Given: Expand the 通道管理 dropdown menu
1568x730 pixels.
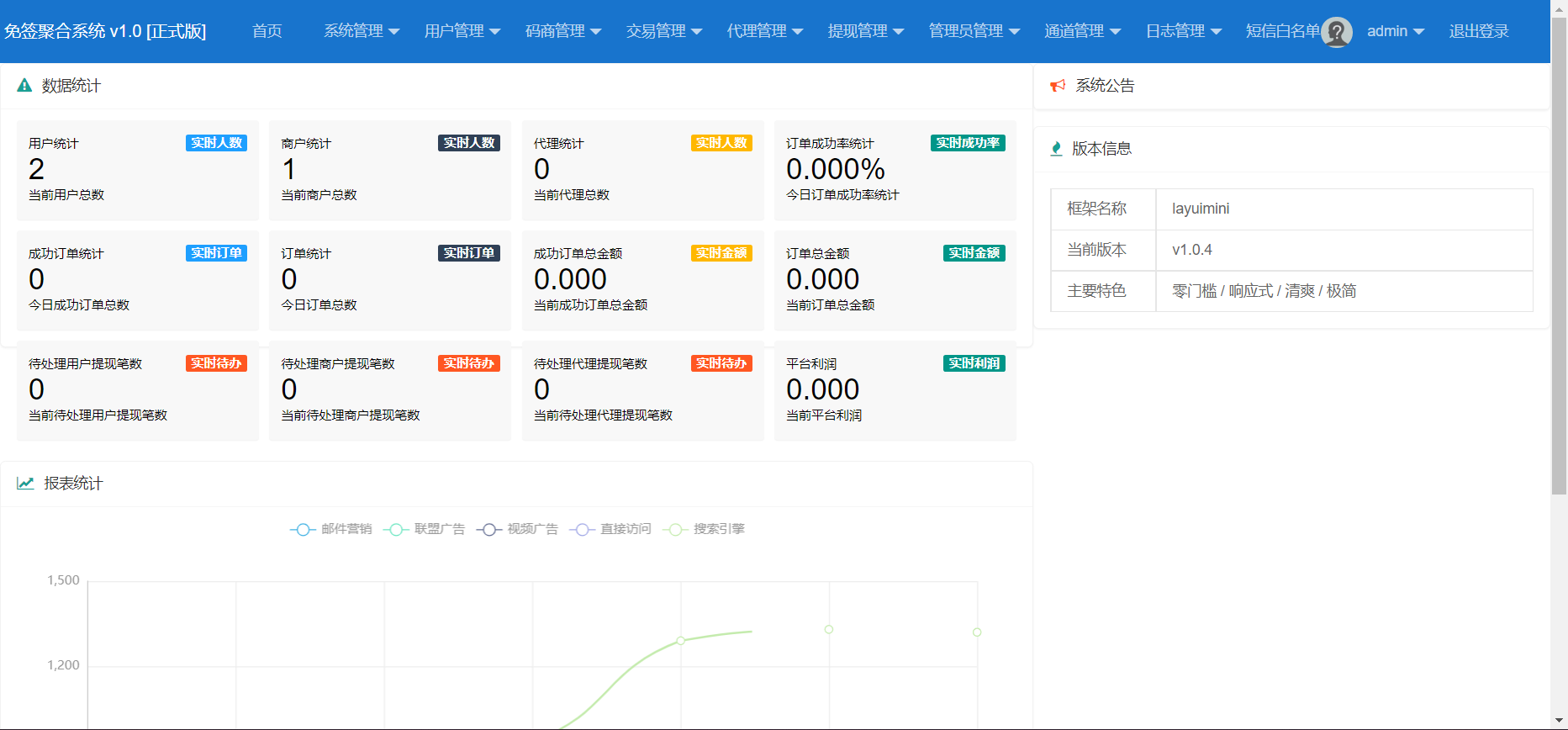Looking at the screenshot, I should click(x=1083, y=31).
